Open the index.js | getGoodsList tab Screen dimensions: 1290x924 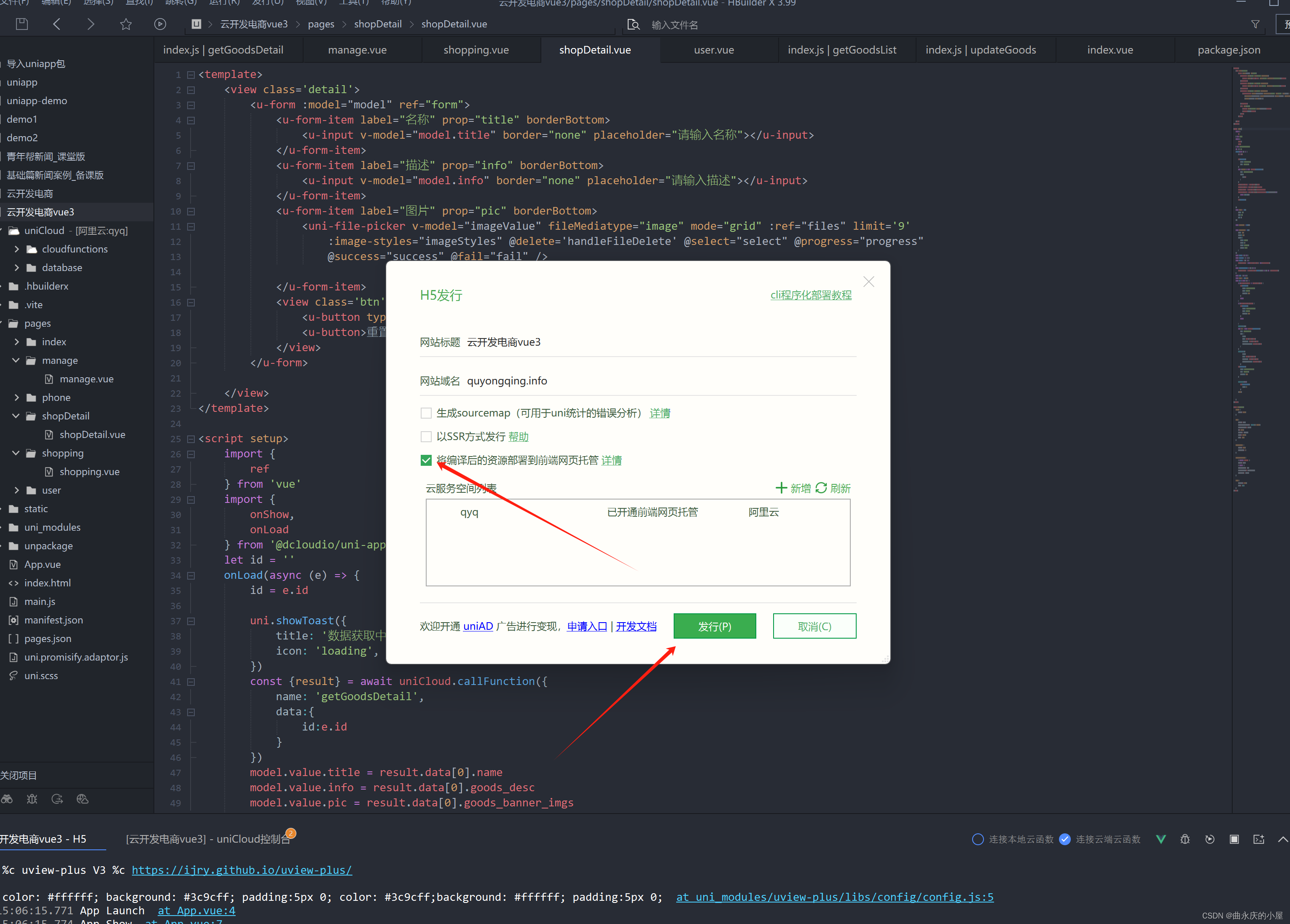[842, 50]
